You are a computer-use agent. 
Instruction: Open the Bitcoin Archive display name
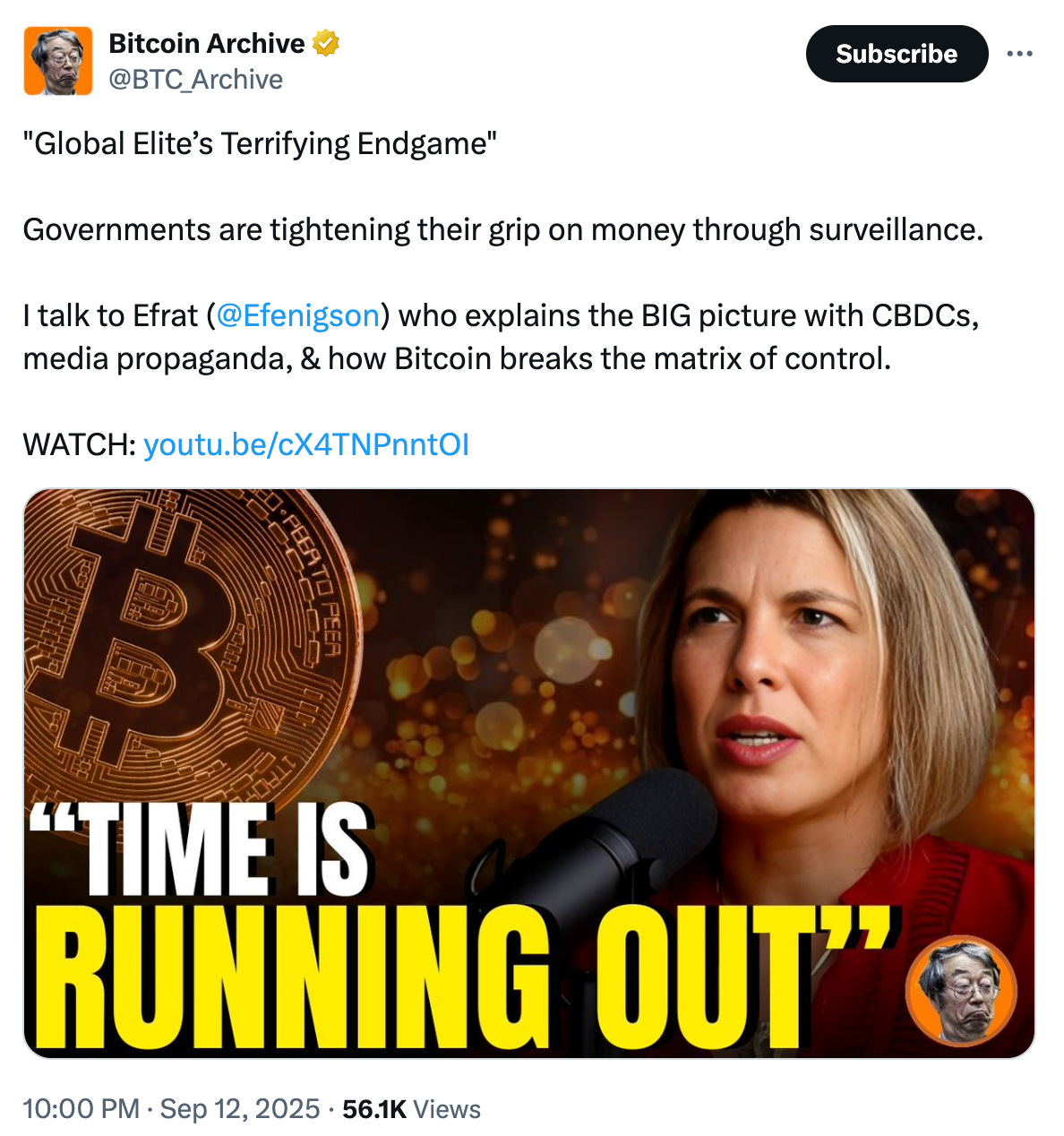pyautogui.click(x=207, y=43)
